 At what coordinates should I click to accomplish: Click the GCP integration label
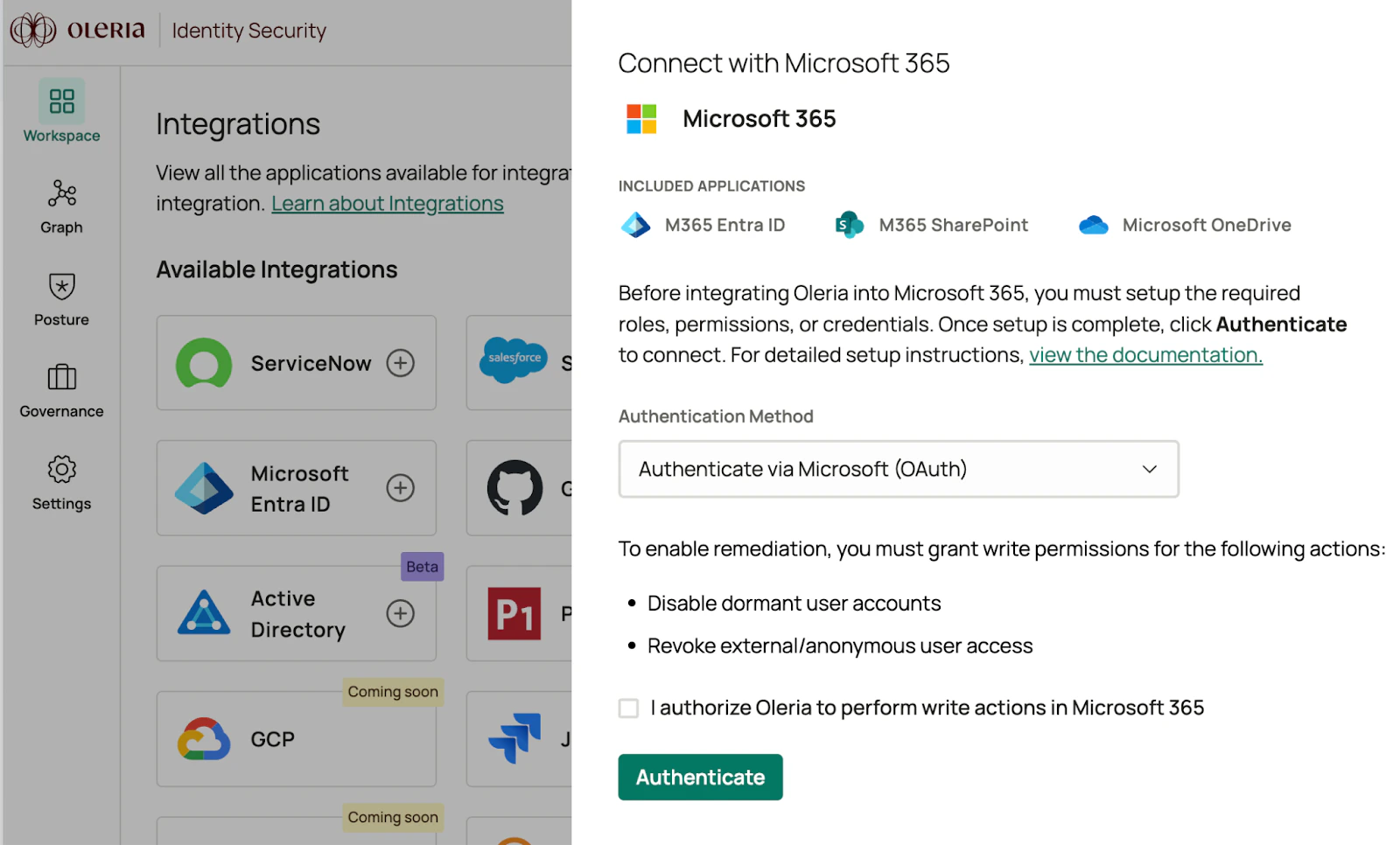point(273,740)
